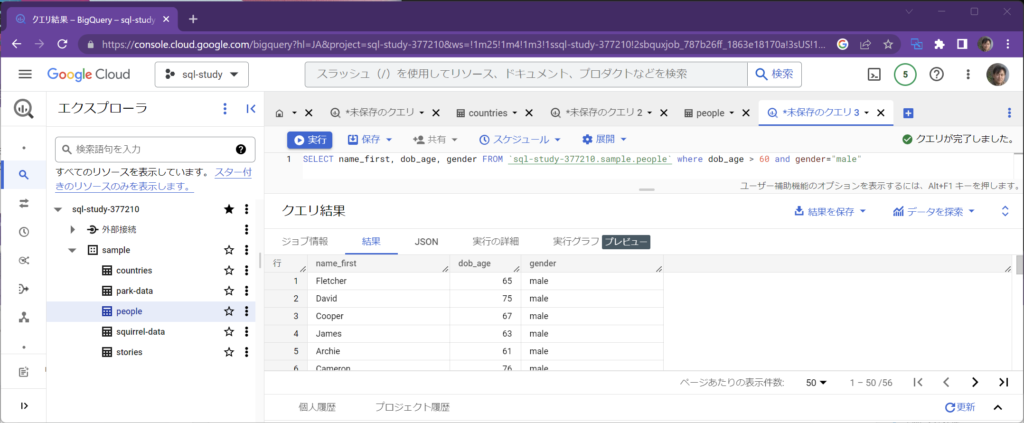
Task: Open more actions for stories table
Action: (246, 352)
